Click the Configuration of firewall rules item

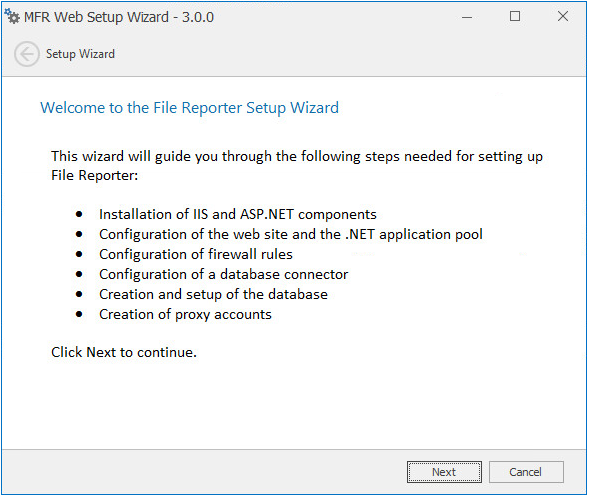tap(196, 254)
